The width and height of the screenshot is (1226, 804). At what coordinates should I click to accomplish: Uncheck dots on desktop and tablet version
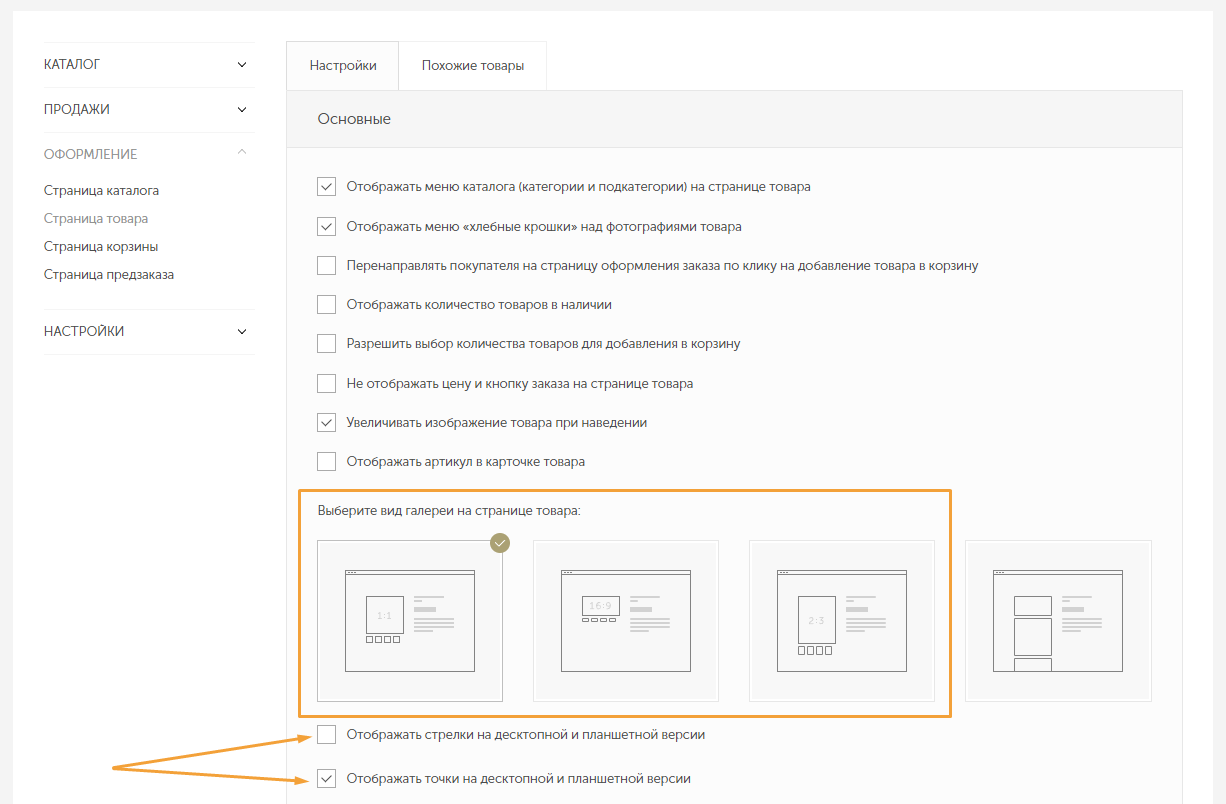point(326,779)
